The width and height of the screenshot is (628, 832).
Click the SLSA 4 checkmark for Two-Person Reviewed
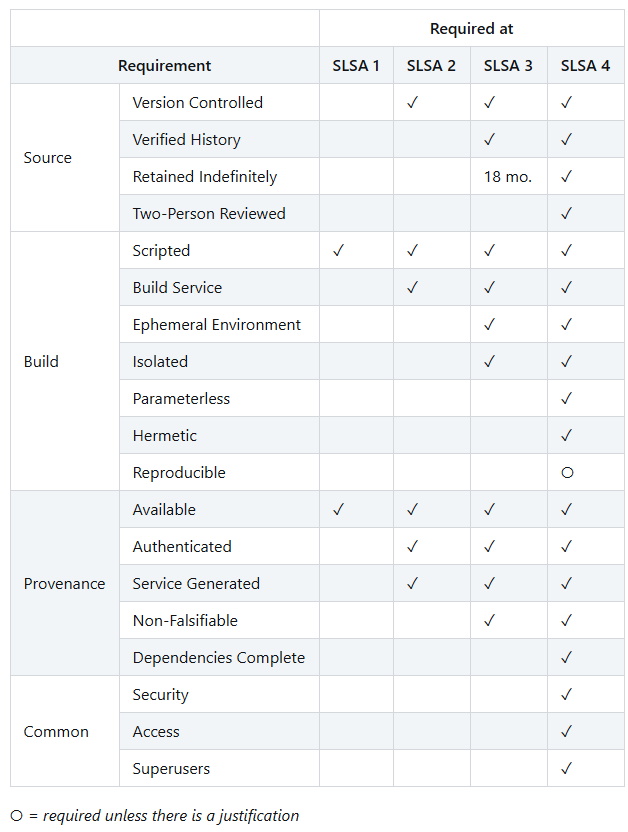tap(567, 214)
